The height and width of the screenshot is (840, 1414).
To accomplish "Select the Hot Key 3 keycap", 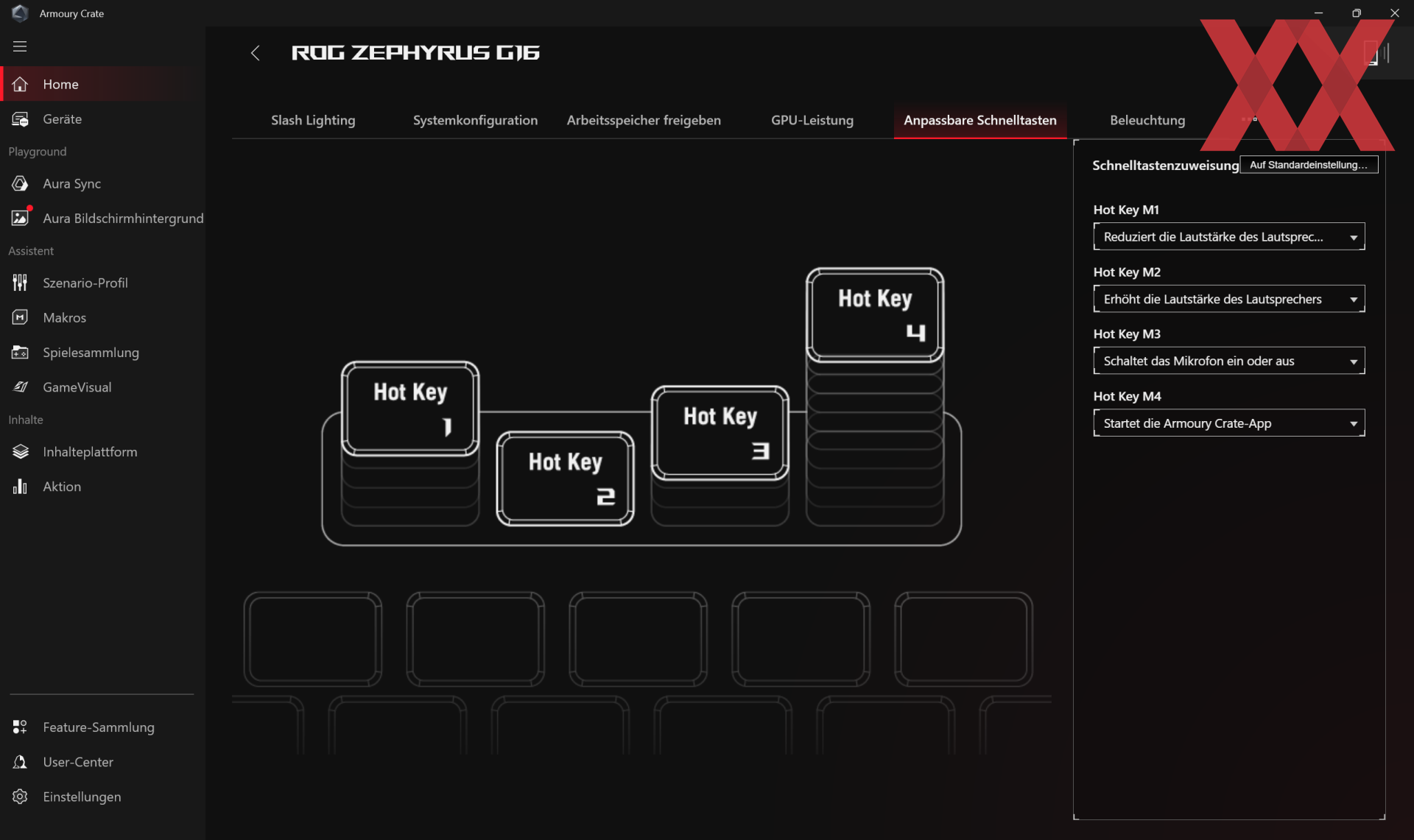I will 720,433.
